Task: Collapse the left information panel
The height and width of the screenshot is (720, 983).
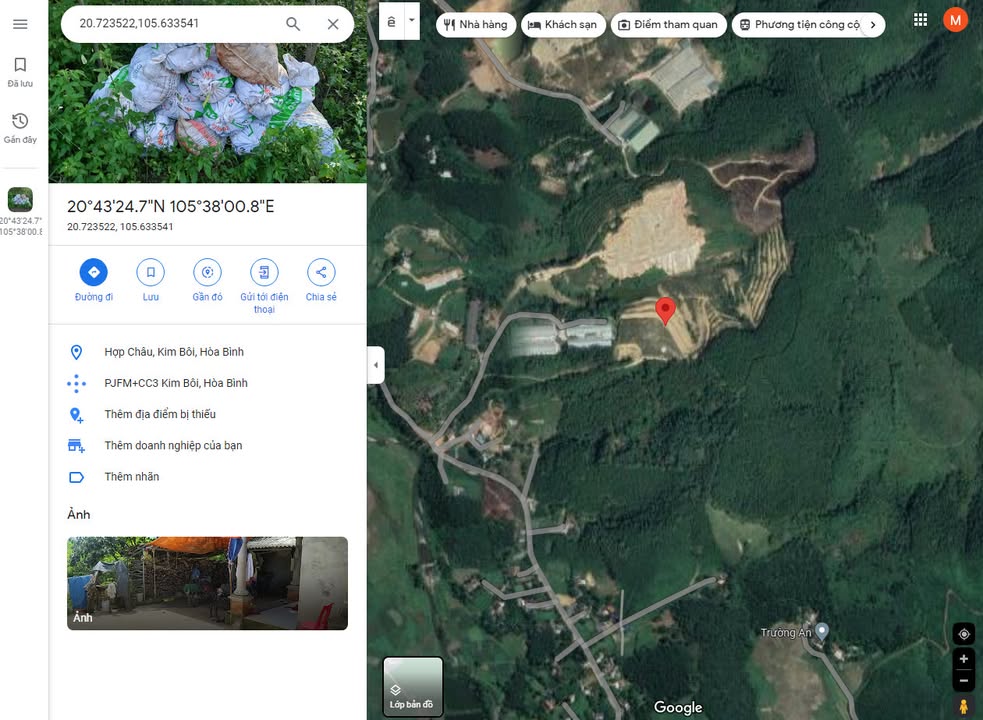Action: pos(376,365)
